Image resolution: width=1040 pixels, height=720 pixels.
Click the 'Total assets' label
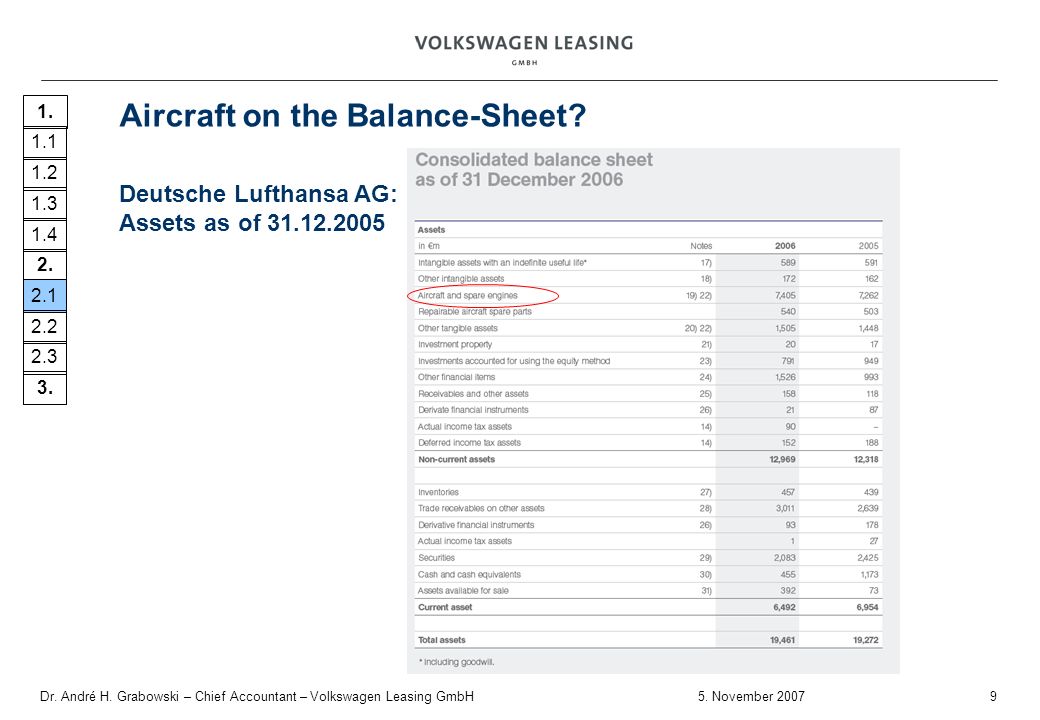pos(442,640)
